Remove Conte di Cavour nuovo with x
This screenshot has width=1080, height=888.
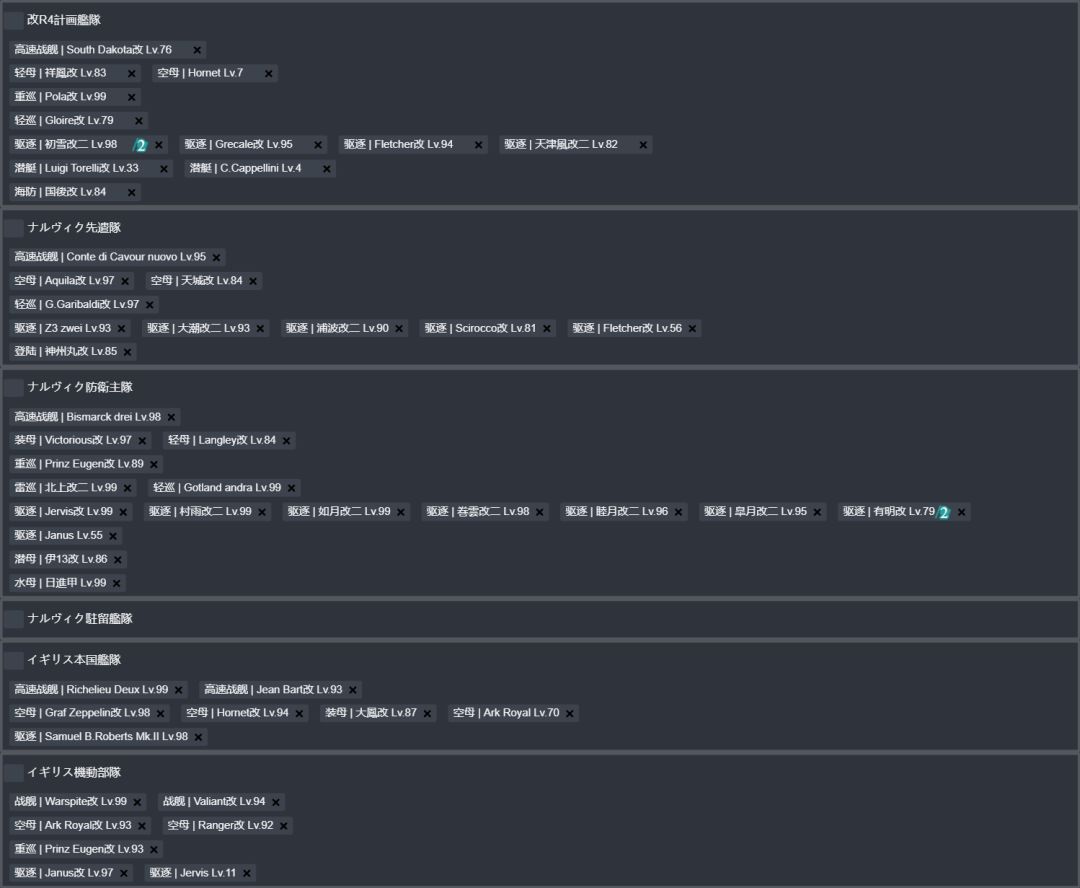[216, 257]
